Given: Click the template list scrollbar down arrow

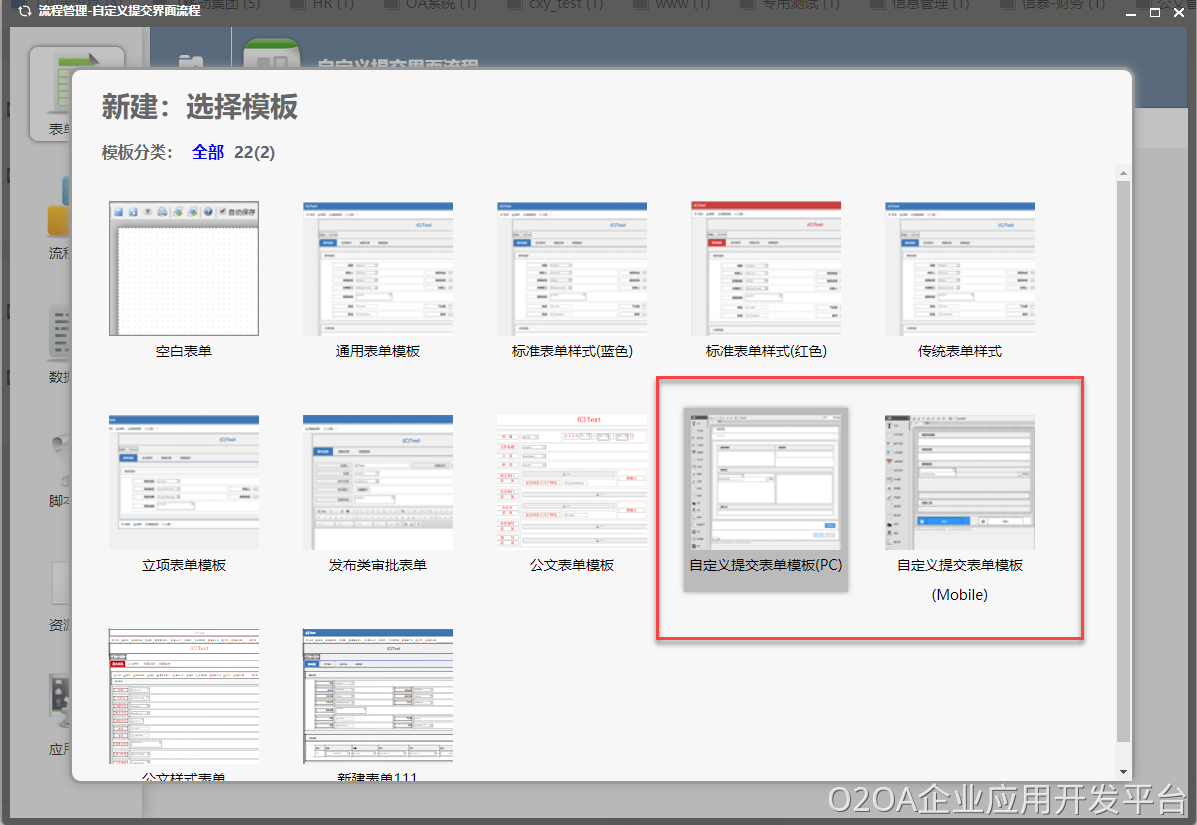Looking at the screenshot, I should tap(1123, 772).
